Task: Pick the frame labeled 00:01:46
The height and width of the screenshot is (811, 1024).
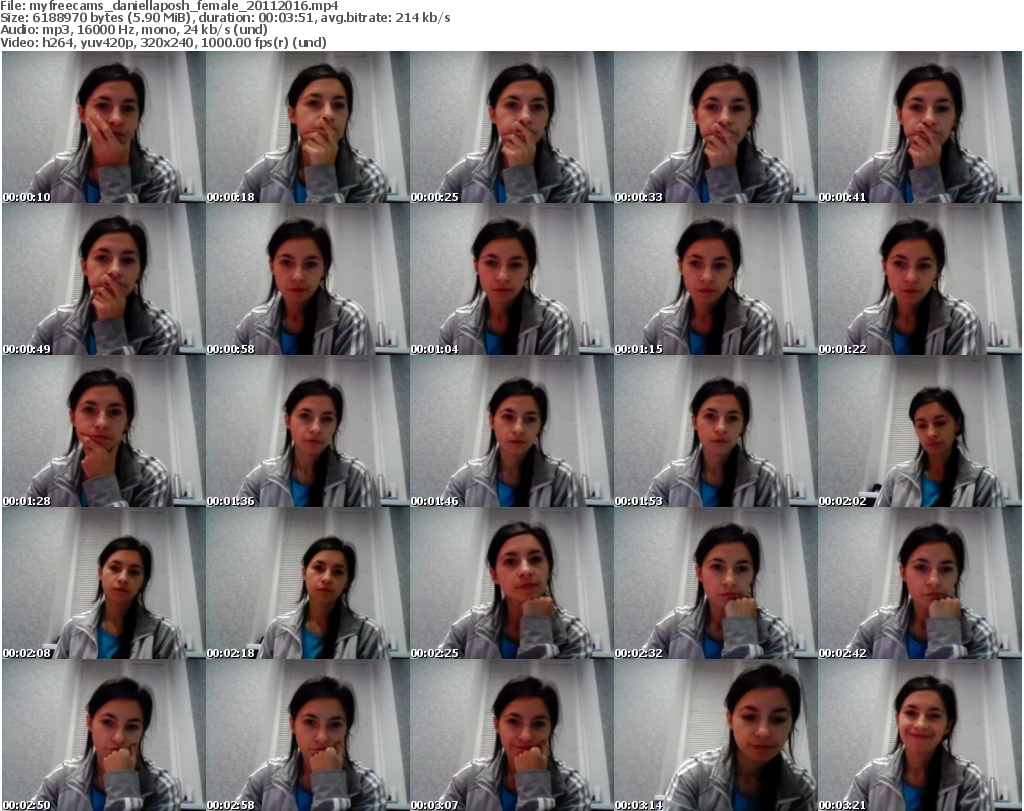Action: (511, 431)
